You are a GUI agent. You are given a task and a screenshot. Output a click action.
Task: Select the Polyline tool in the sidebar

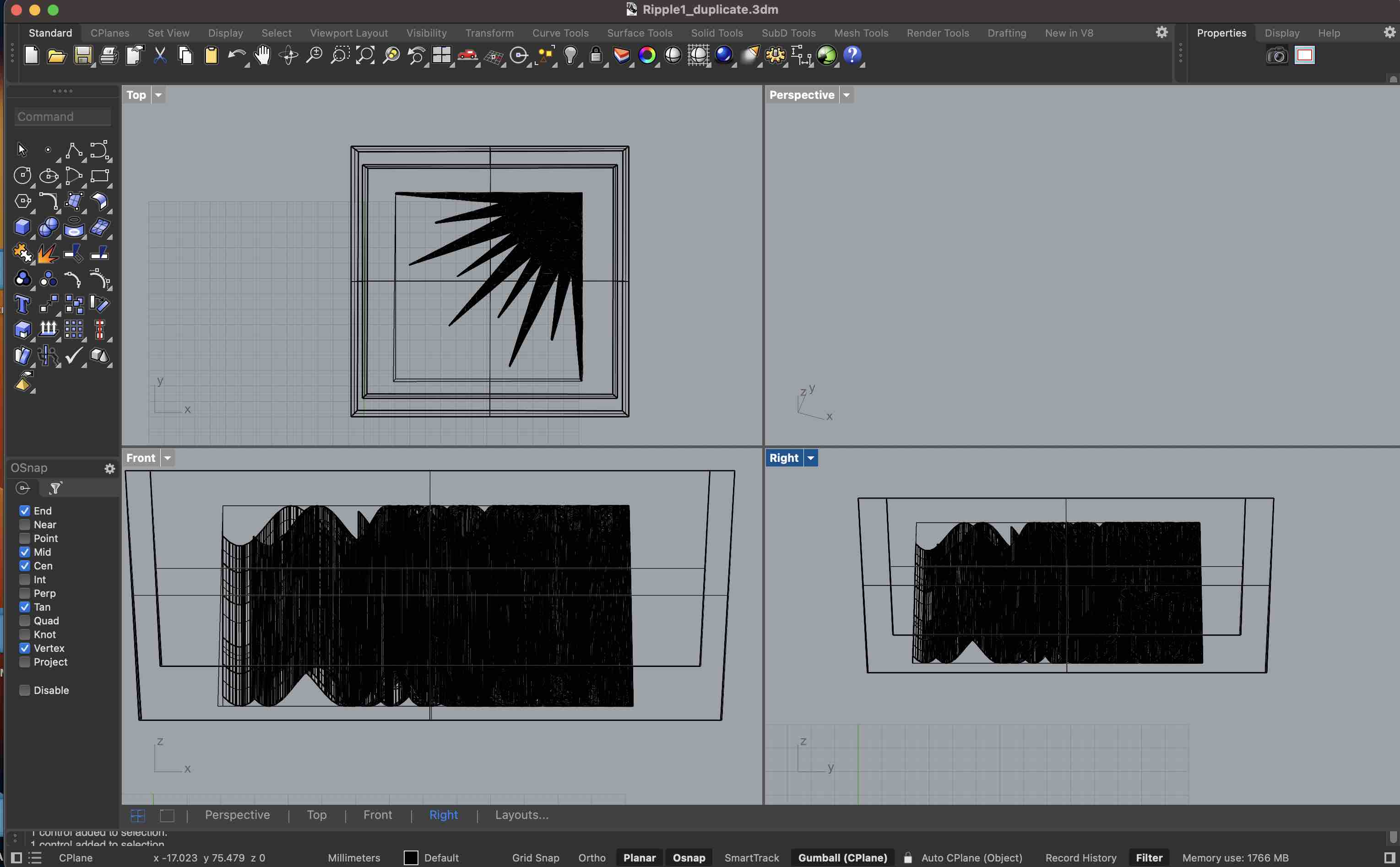point(73,150)
